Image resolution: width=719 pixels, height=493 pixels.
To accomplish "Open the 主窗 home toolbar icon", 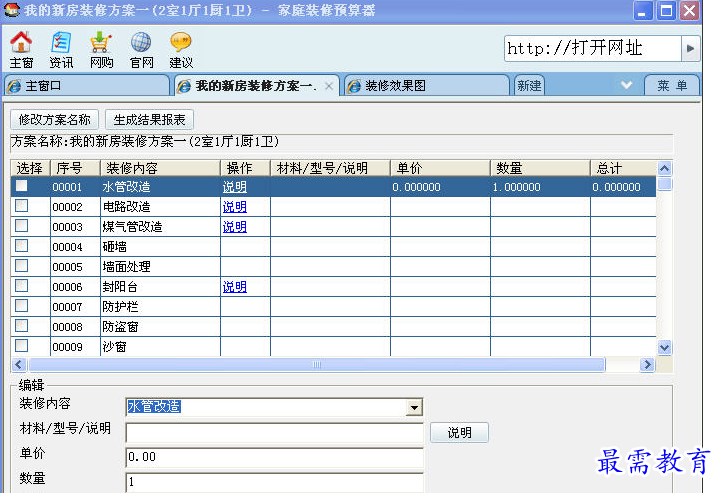I will click(x=21, y=50).
